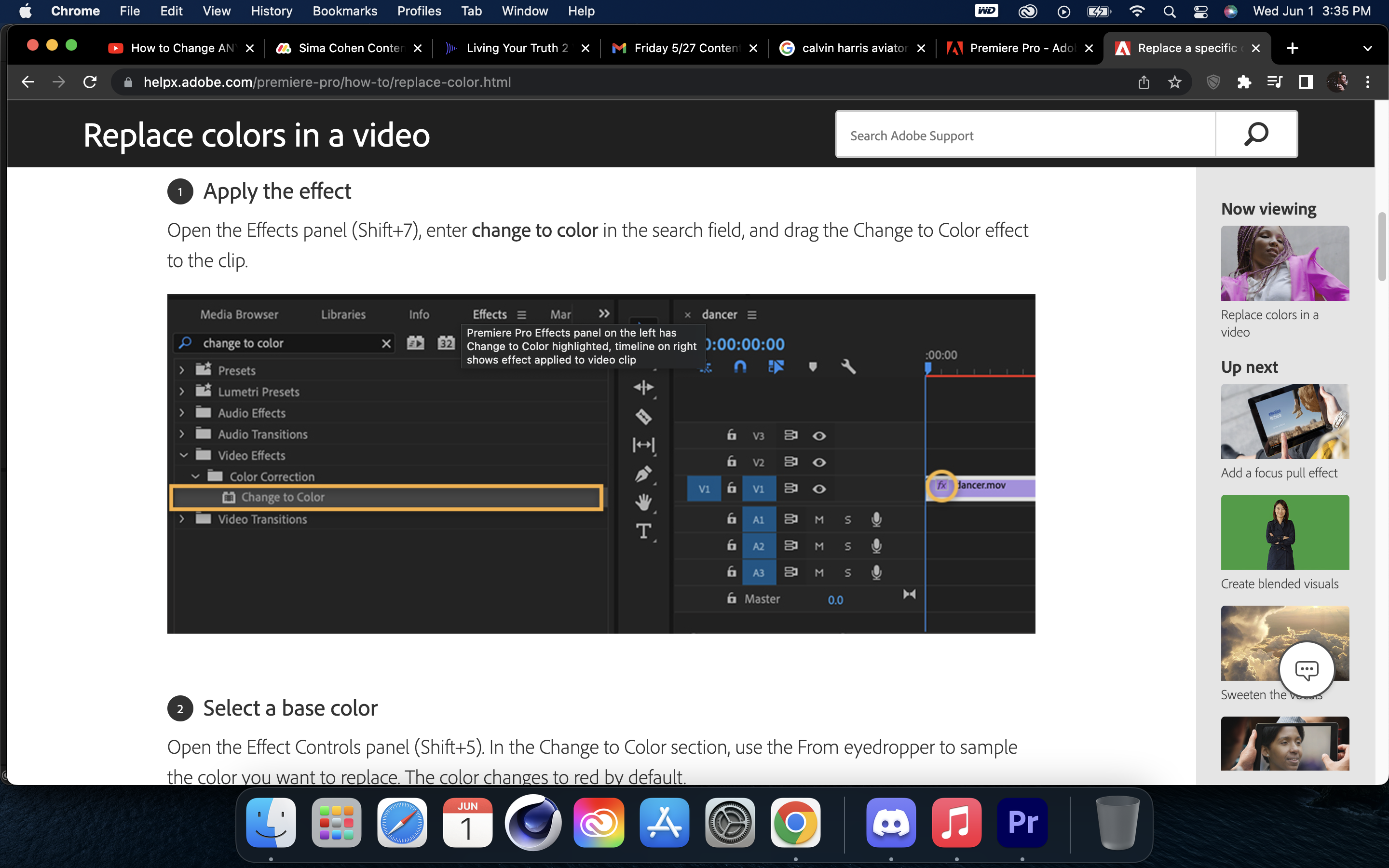Viewport: 1389px width, 868px height.
Task: Enable the snap magnet icon in the timeline
Action: coord(740,366)
